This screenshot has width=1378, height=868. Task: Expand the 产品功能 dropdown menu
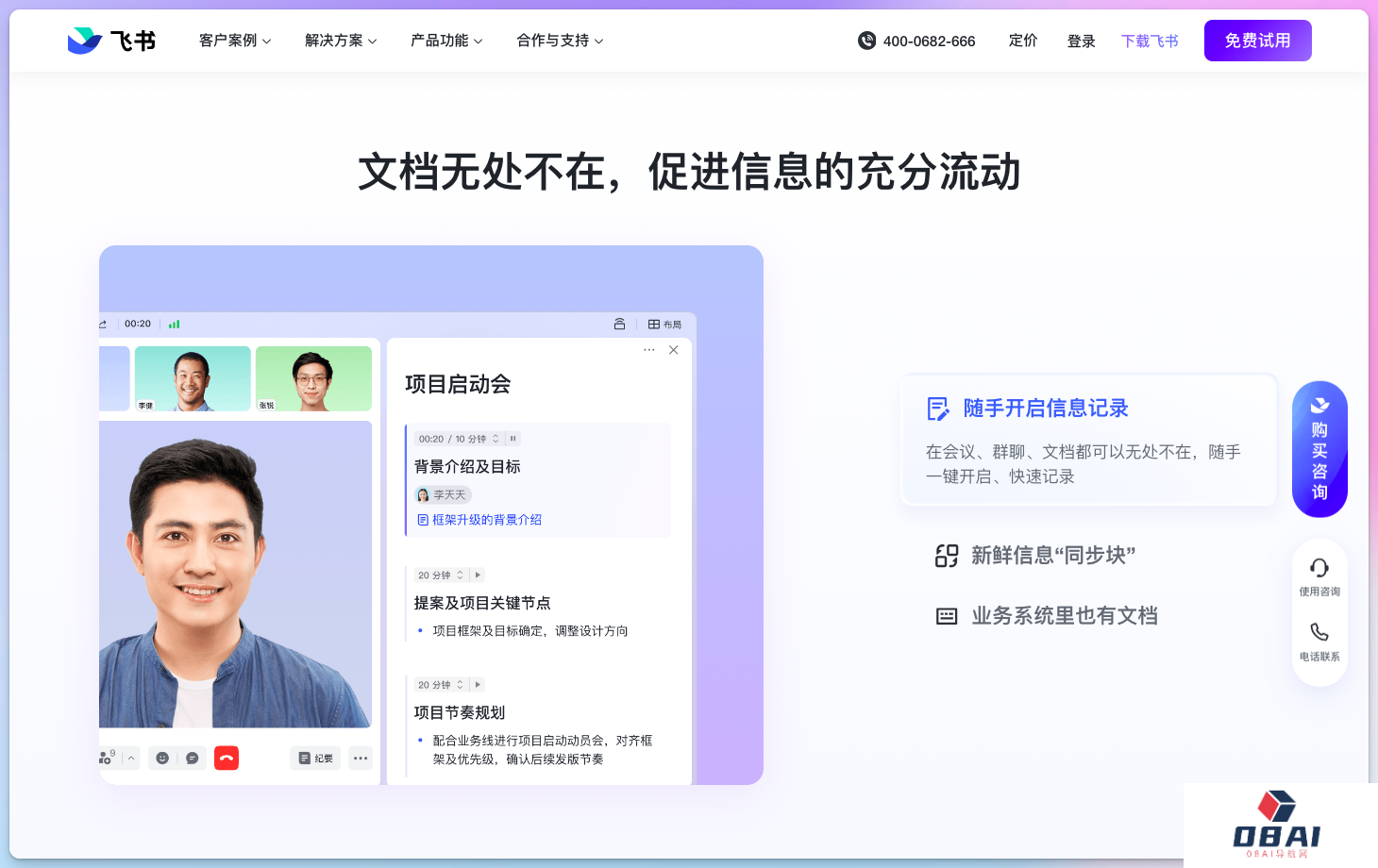pyautogui.click(x=446, y=41)
